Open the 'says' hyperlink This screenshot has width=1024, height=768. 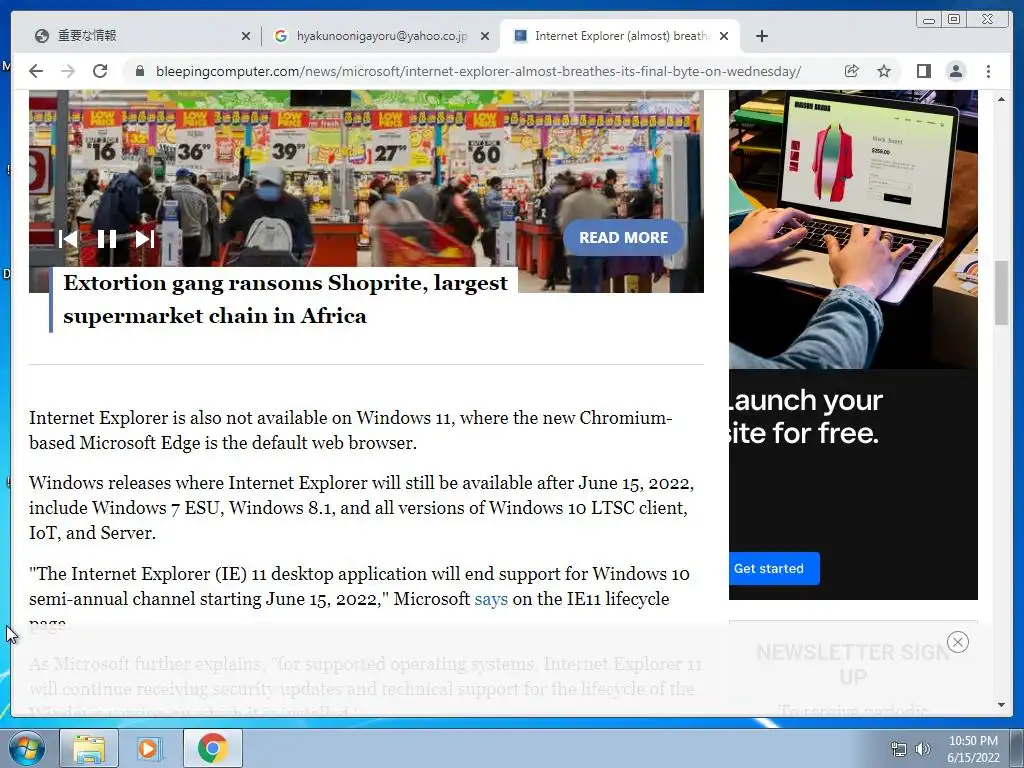click(491, 599)
